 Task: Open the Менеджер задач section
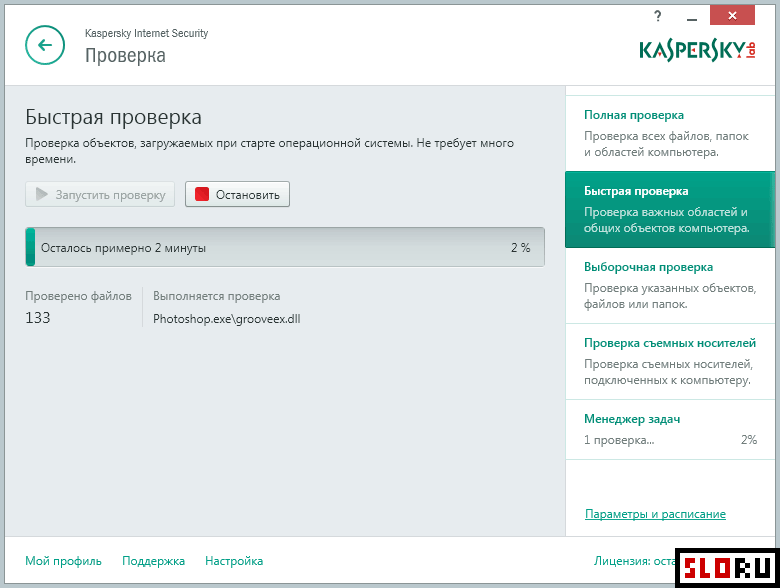click(x=670, y=430)
